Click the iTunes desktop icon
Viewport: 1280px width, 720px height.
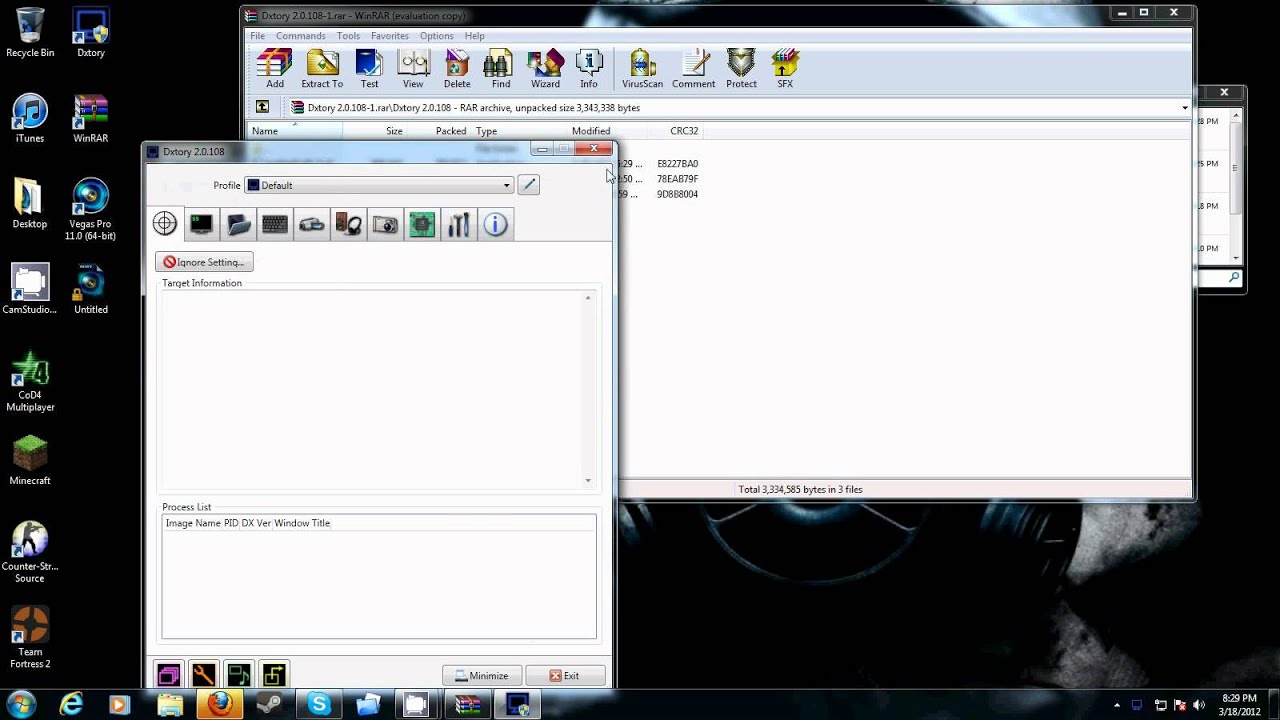point(30,119)
